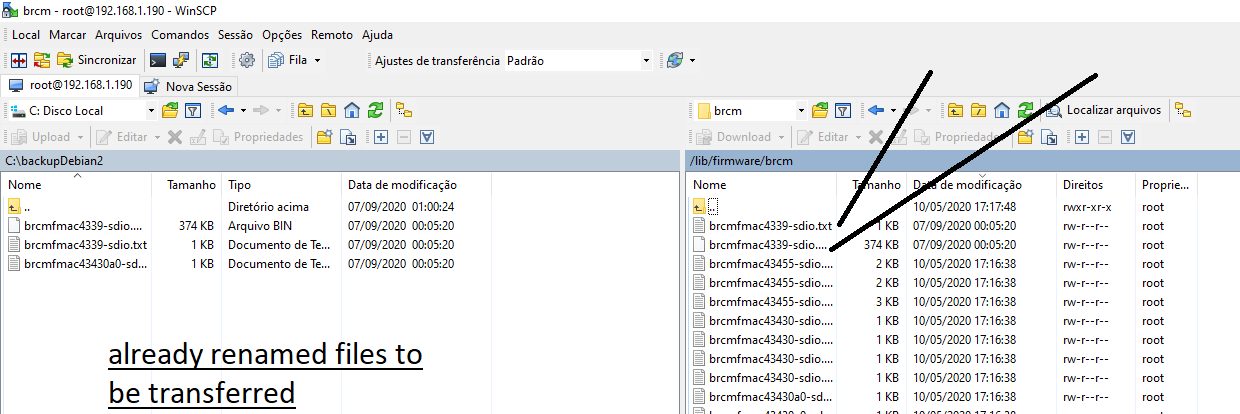The height and width of the screenshot is (414, 1240).
Task: Open the Ajuda menu
Action: (377, 34)
